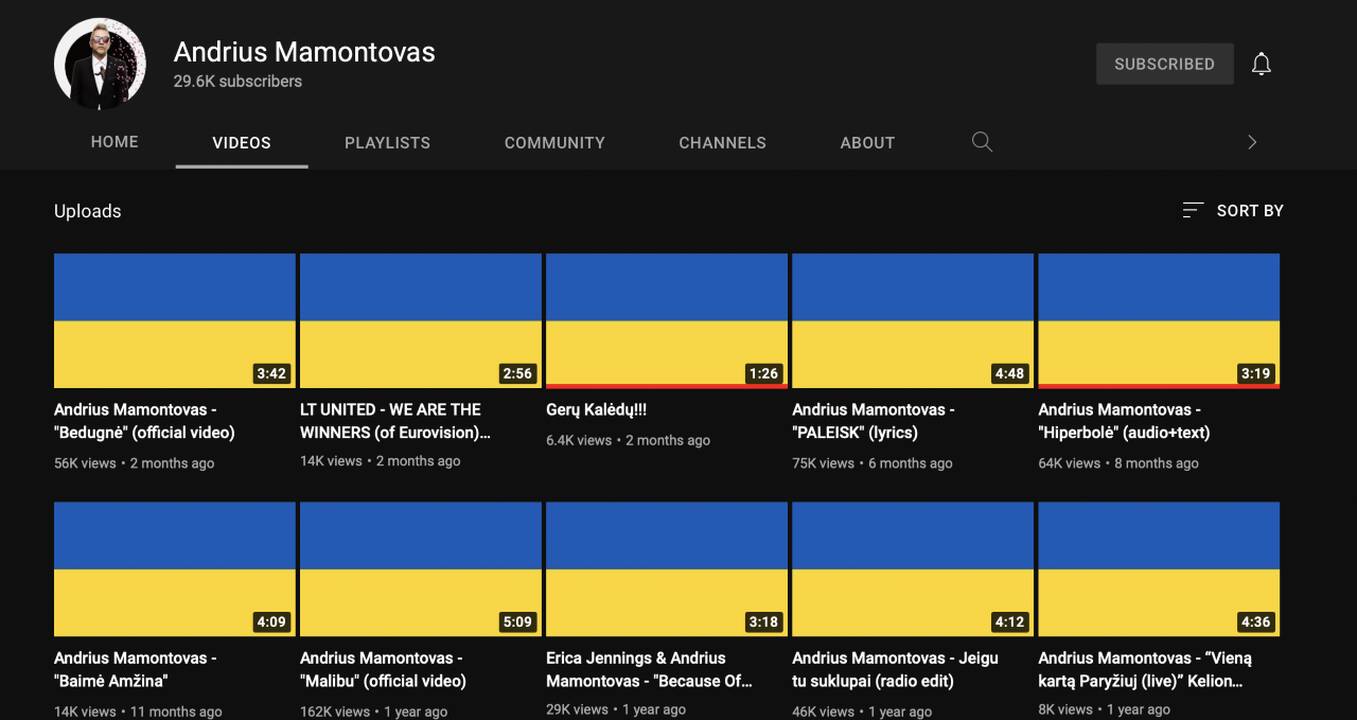Play the 3:18 Because Of thumbnail
Image resolution: width=1357 pixels, height=720 pixels.
coord(667,569)
